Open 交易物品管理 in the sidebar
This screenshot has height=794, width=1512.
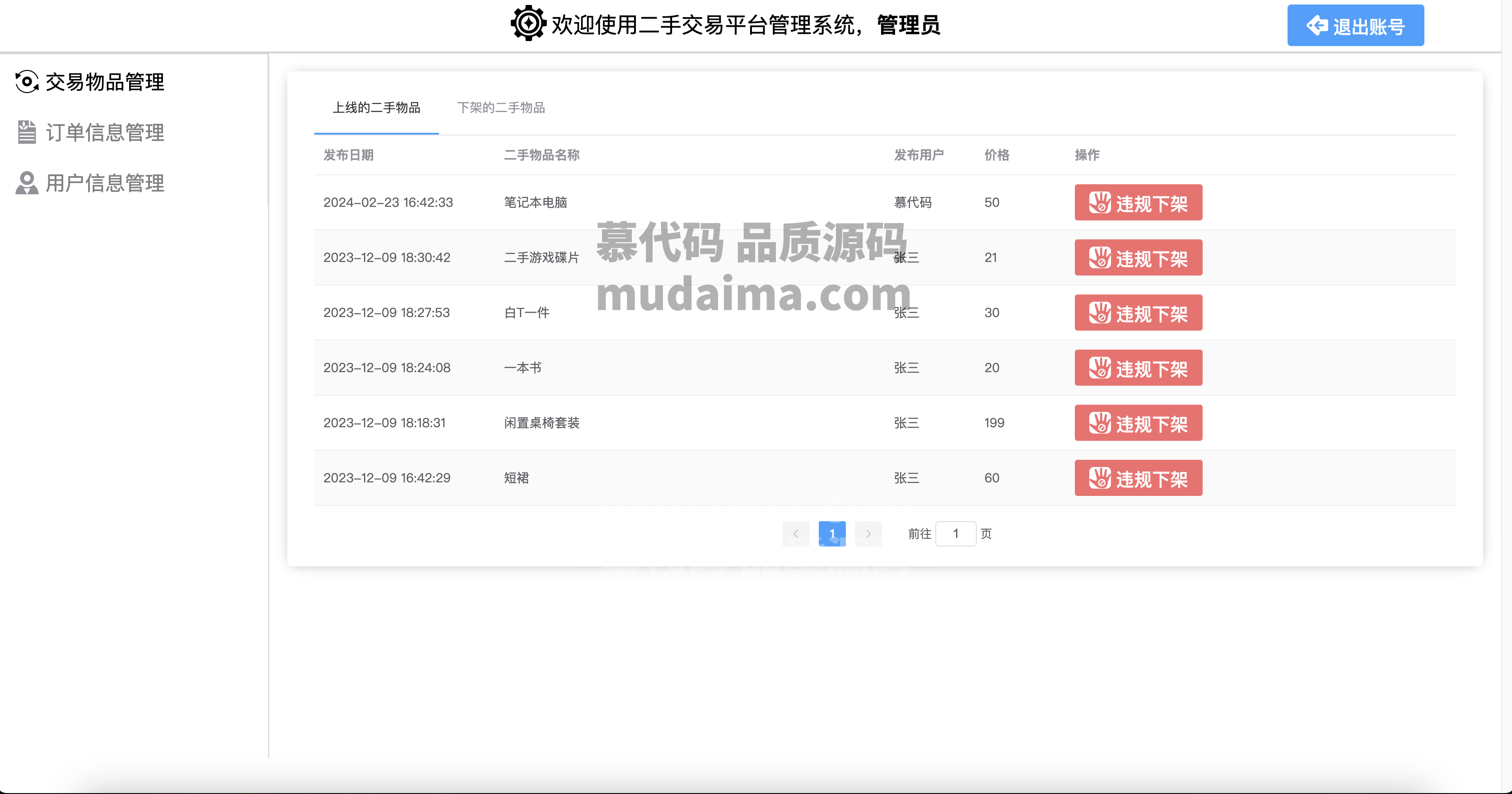click(x=90, y=82)
